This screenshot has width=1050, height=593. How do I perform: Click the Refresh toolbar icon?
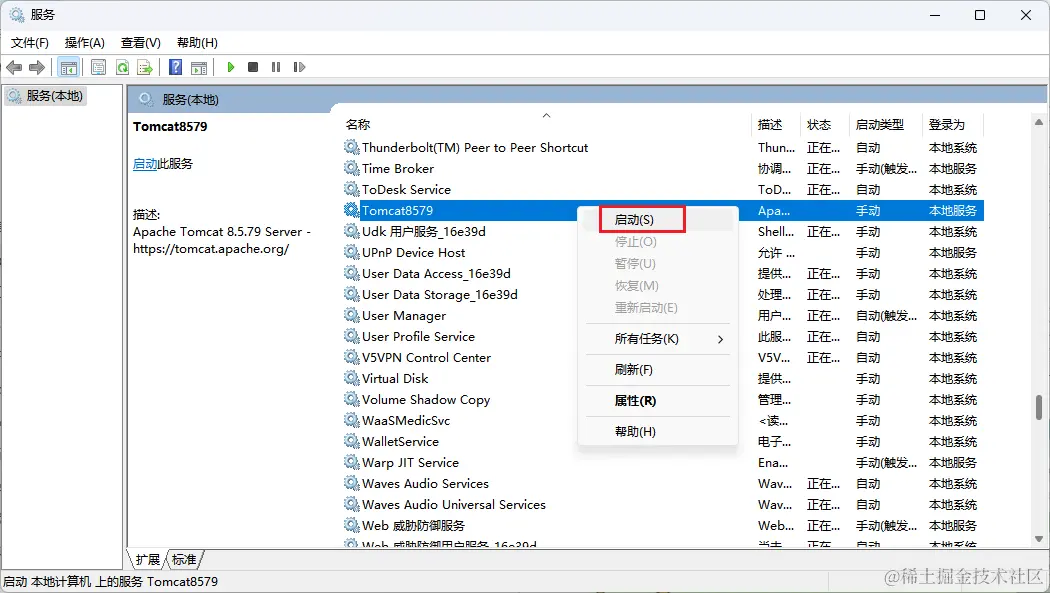pos(122,67)
